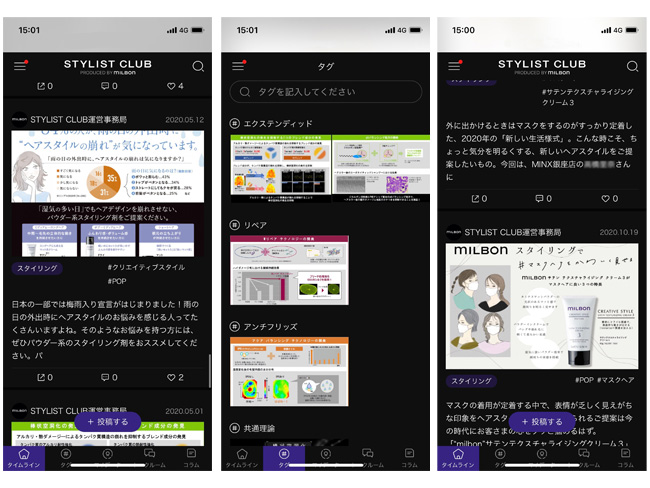This screenshot has height=488, width=650.
Task: Select コラム tab in right phone
Action: pos(626,458)
